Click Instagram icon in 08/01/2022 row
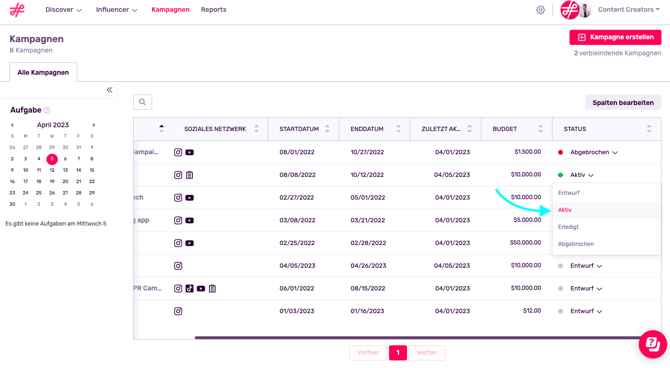Viewport: 670px width, 368px height. pos(178,152)
